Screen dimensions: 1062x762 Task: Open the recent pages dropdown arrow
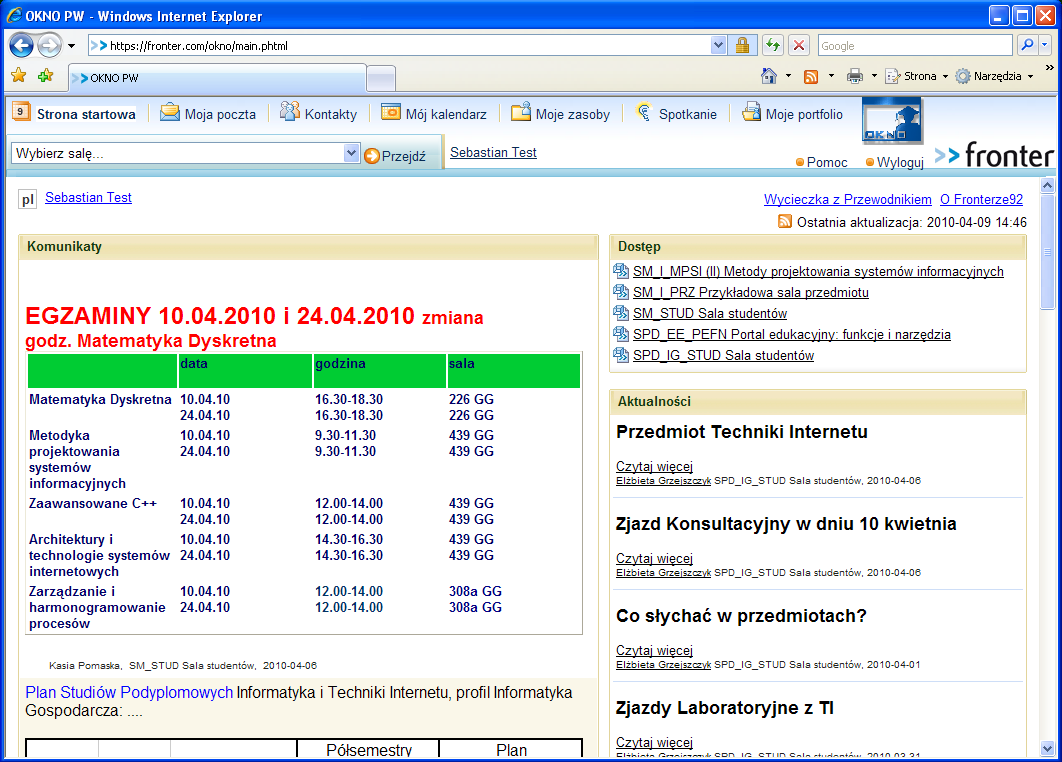[x=71, y=46]
